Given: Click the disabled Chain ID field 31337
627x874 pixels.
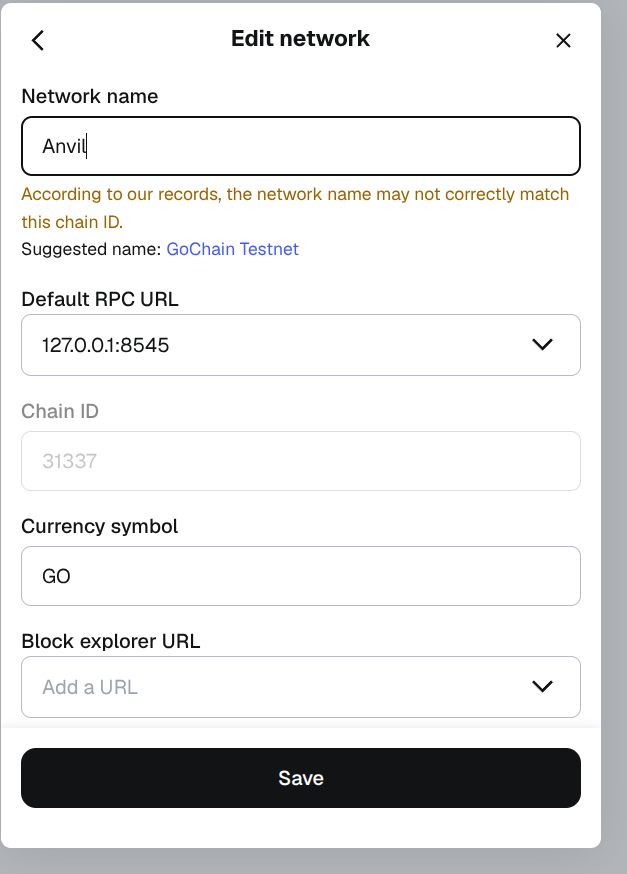Looking at the screenshot, I should (x=301, y=461).
